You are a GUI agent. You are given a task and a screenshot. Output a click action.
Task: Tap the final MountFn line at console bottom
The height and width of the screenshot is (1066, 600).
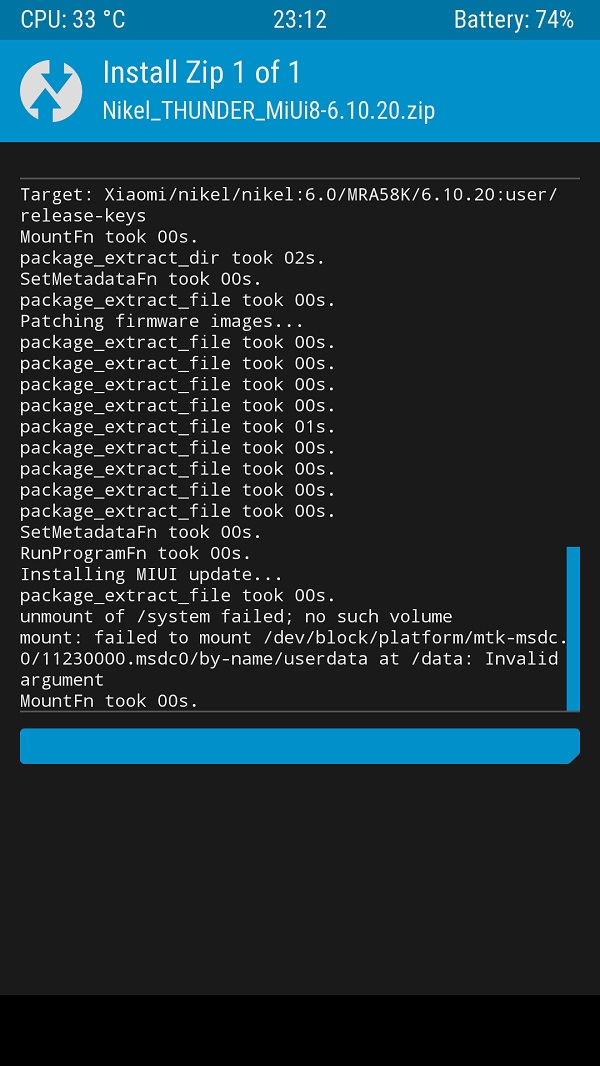point(109,700)
